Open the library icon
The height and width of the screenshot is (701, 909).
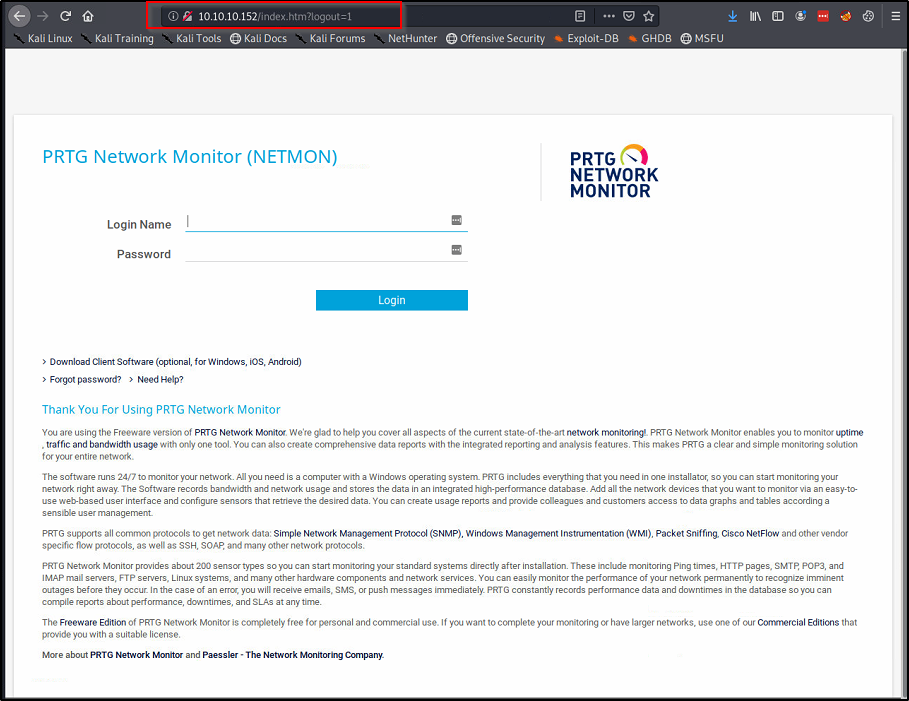pos(755,16)
